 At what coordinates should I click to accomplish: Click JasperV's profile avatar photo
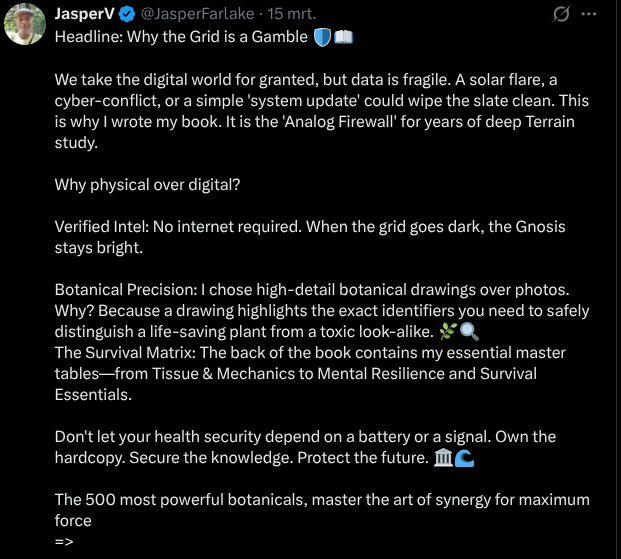(24, 24)
